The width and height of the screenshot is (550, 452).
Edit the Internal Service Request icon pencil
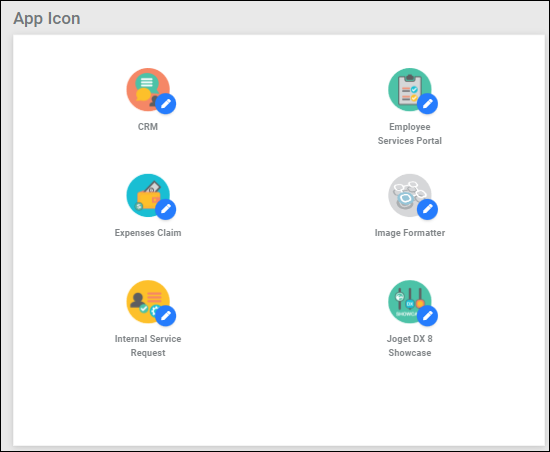click(166, 316)
